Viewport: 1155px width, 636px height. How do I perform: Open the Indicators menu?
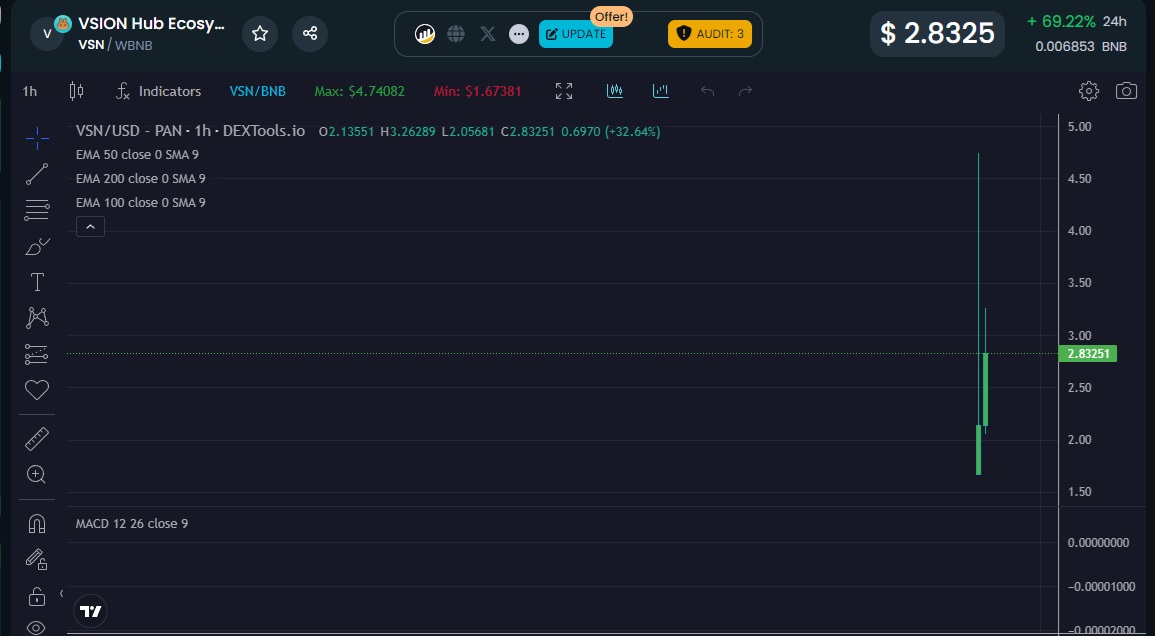[x=158, y=90]
